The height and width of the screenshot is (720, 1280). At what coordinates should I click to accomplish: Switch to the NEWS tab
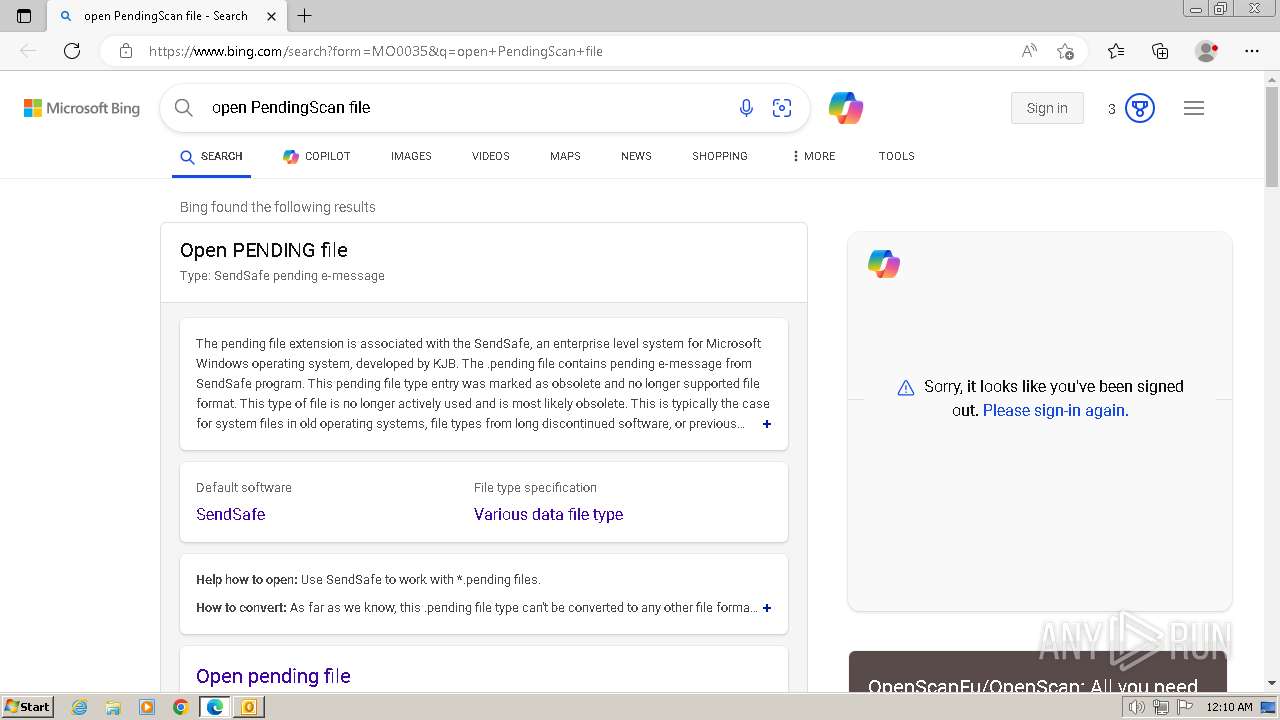[636, 156]
